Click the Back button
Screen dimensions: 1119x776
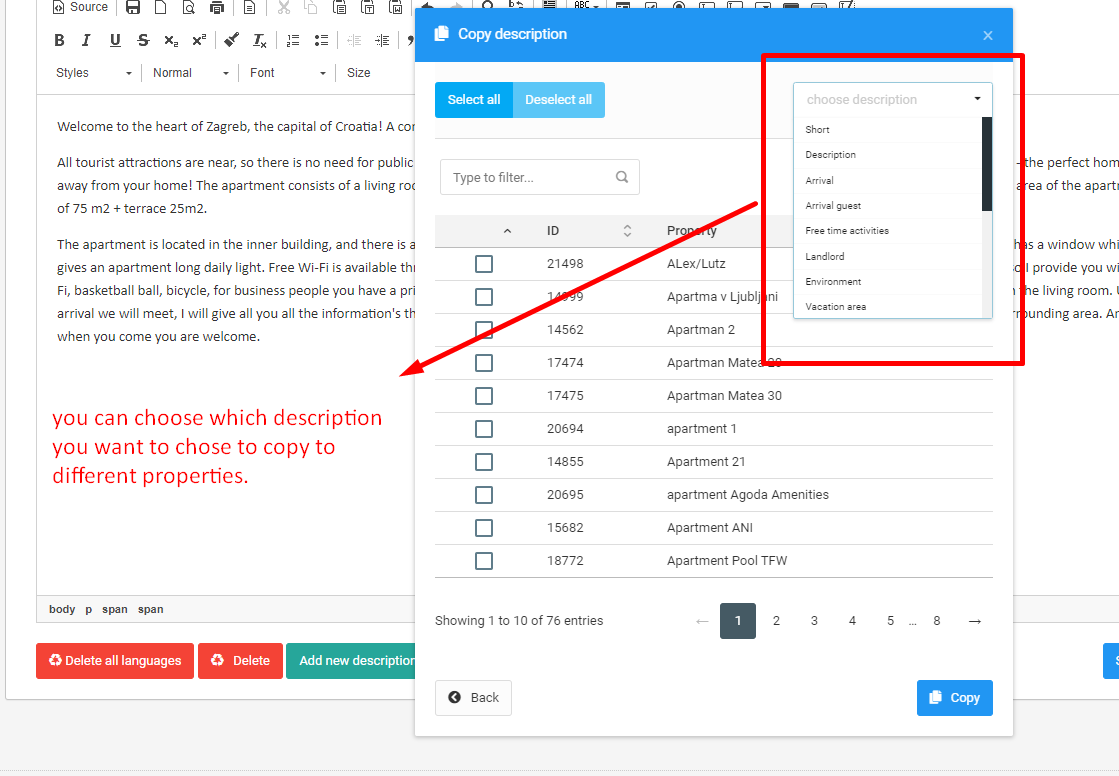click(473, 697)
